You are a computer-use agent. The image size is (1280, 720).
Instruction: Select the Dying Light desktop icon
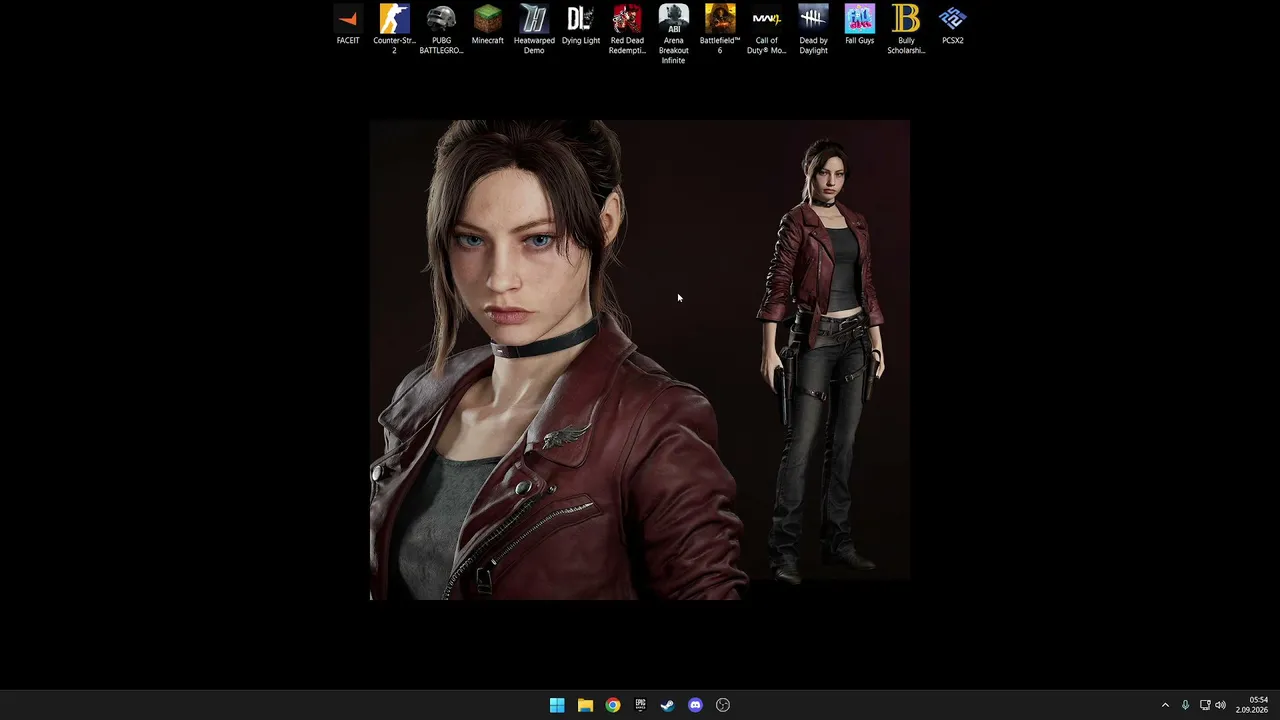[581, 25]
